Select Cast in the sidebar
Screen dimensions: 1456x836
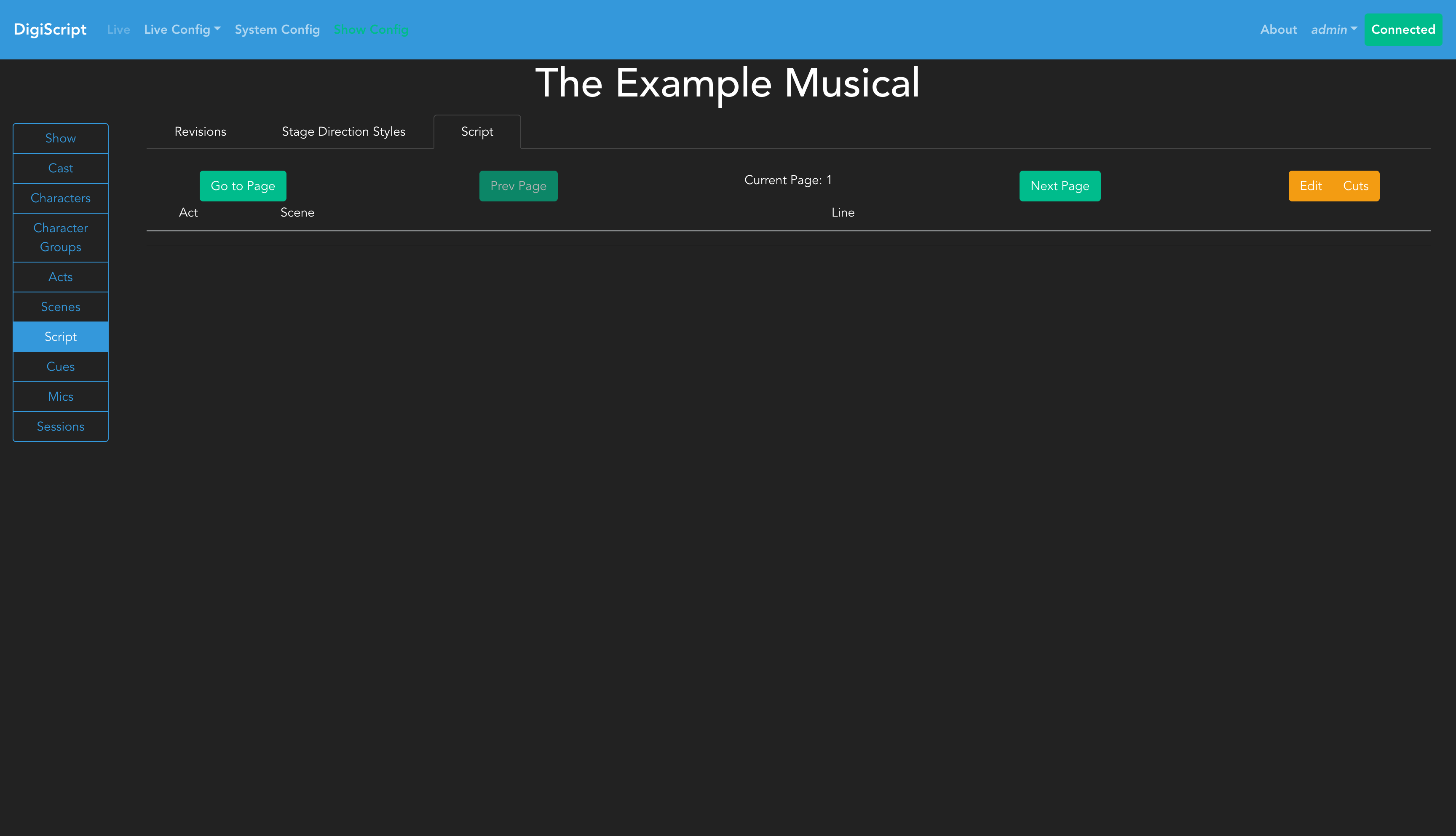(x=60, y=168)
